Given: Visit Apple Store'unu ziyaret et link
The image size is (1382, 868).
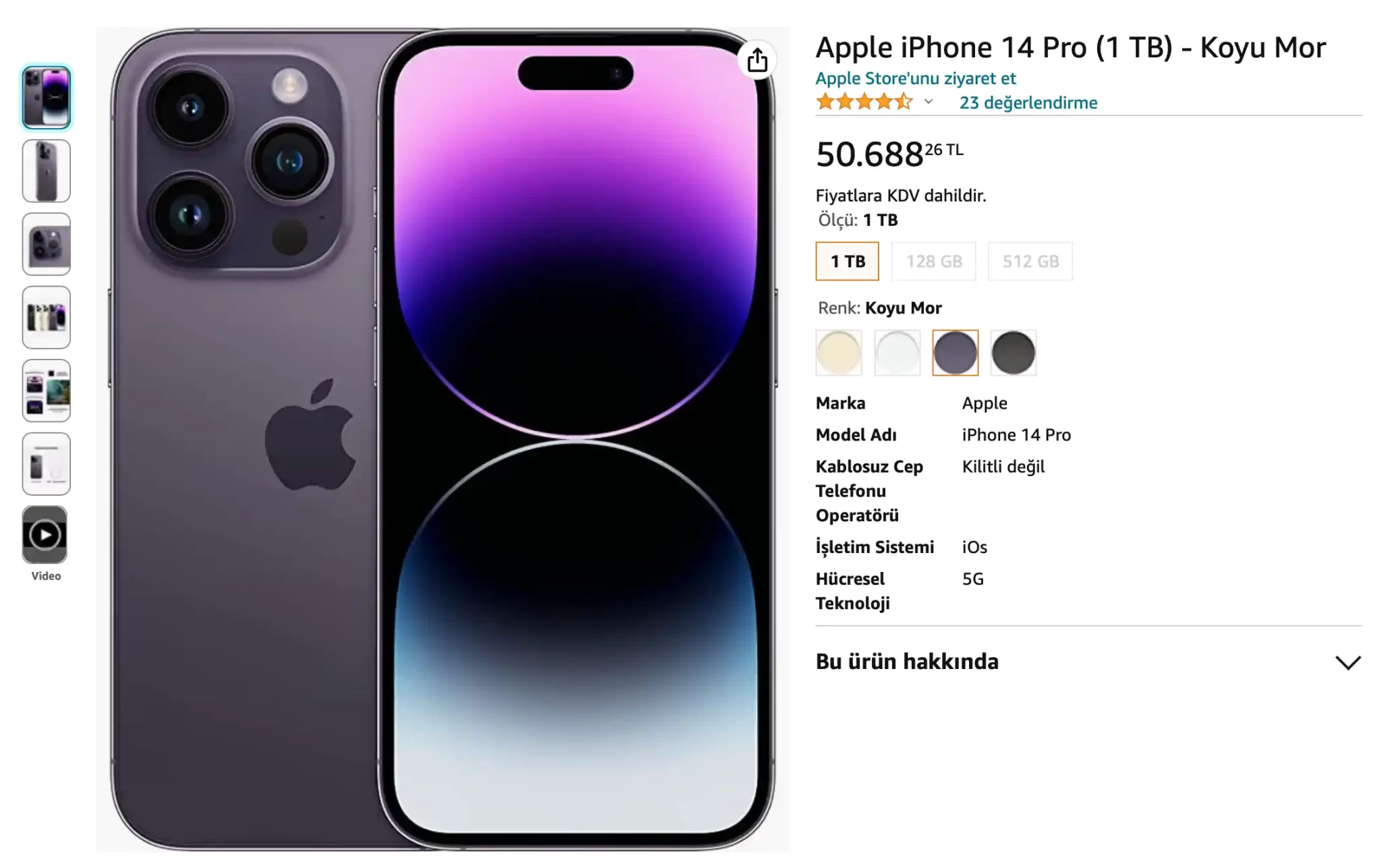Looking at the screenshot, I should tap(916, 78).
